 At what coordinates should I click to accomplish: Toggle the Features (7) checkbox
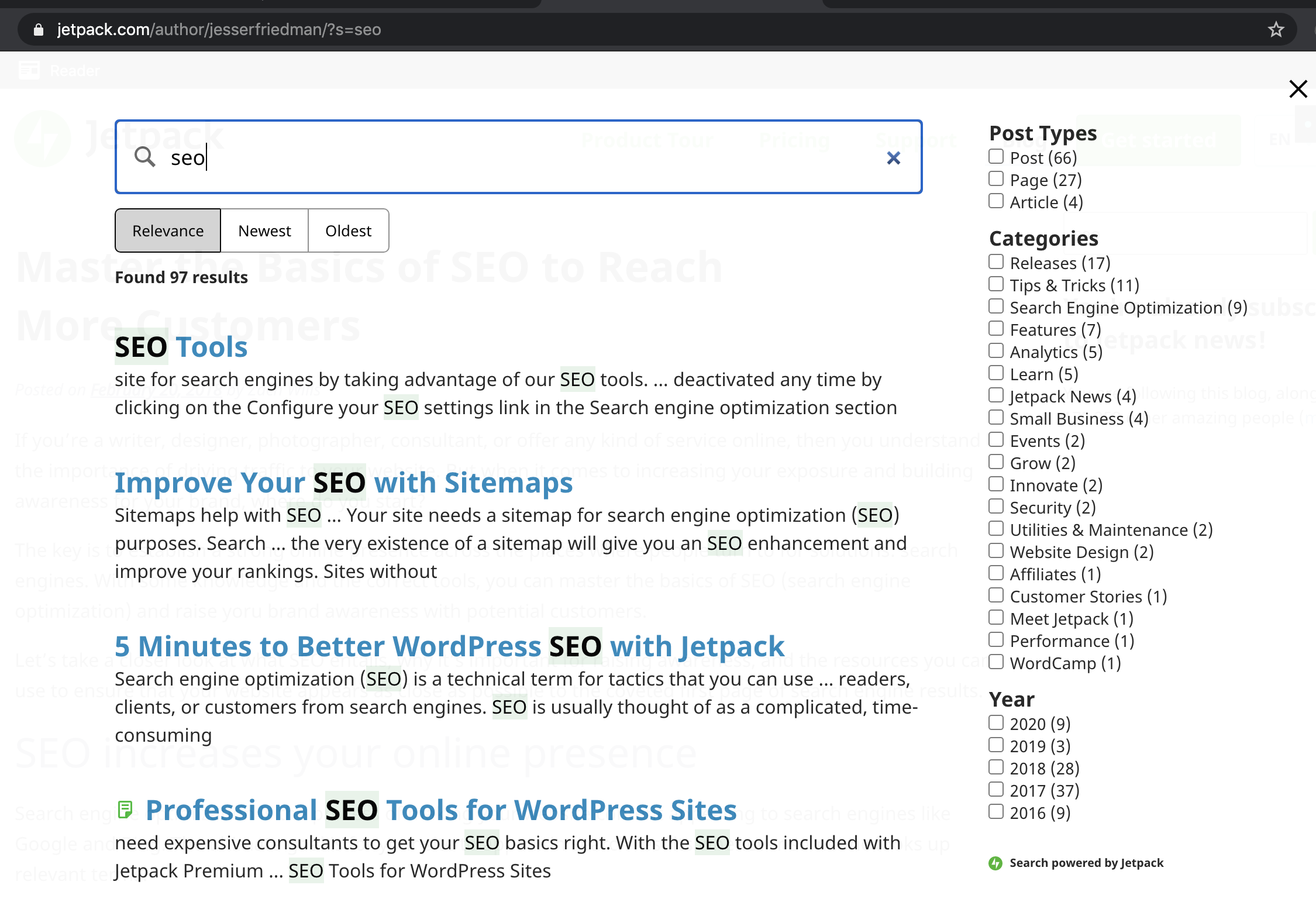[x=996, y=329]
